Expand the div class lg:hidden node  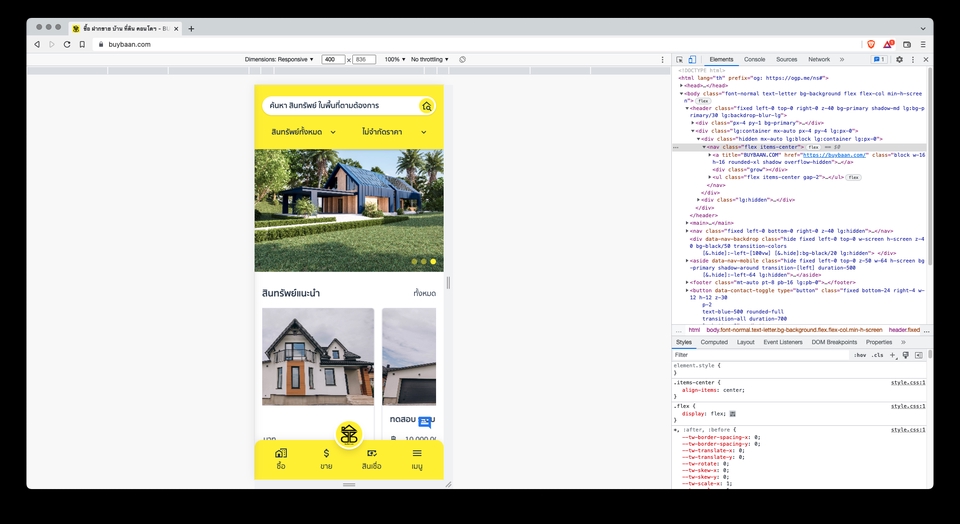tap(699, 200)
